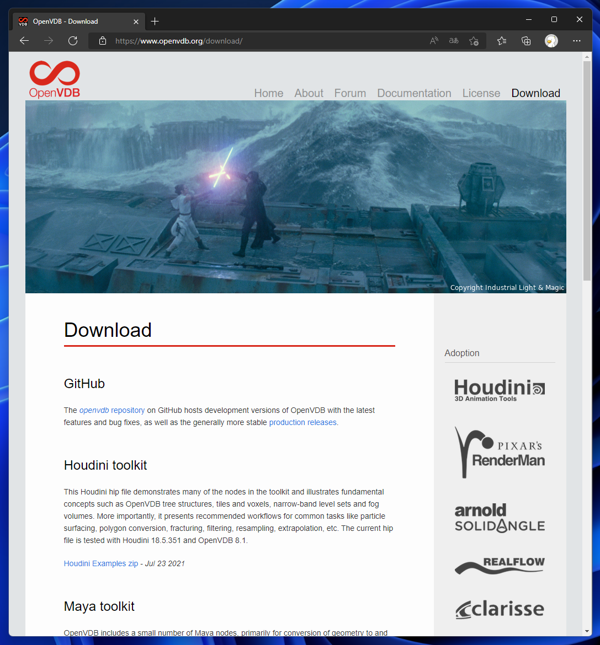
Task: Select the Download nav item
Action: click(535, 93)
